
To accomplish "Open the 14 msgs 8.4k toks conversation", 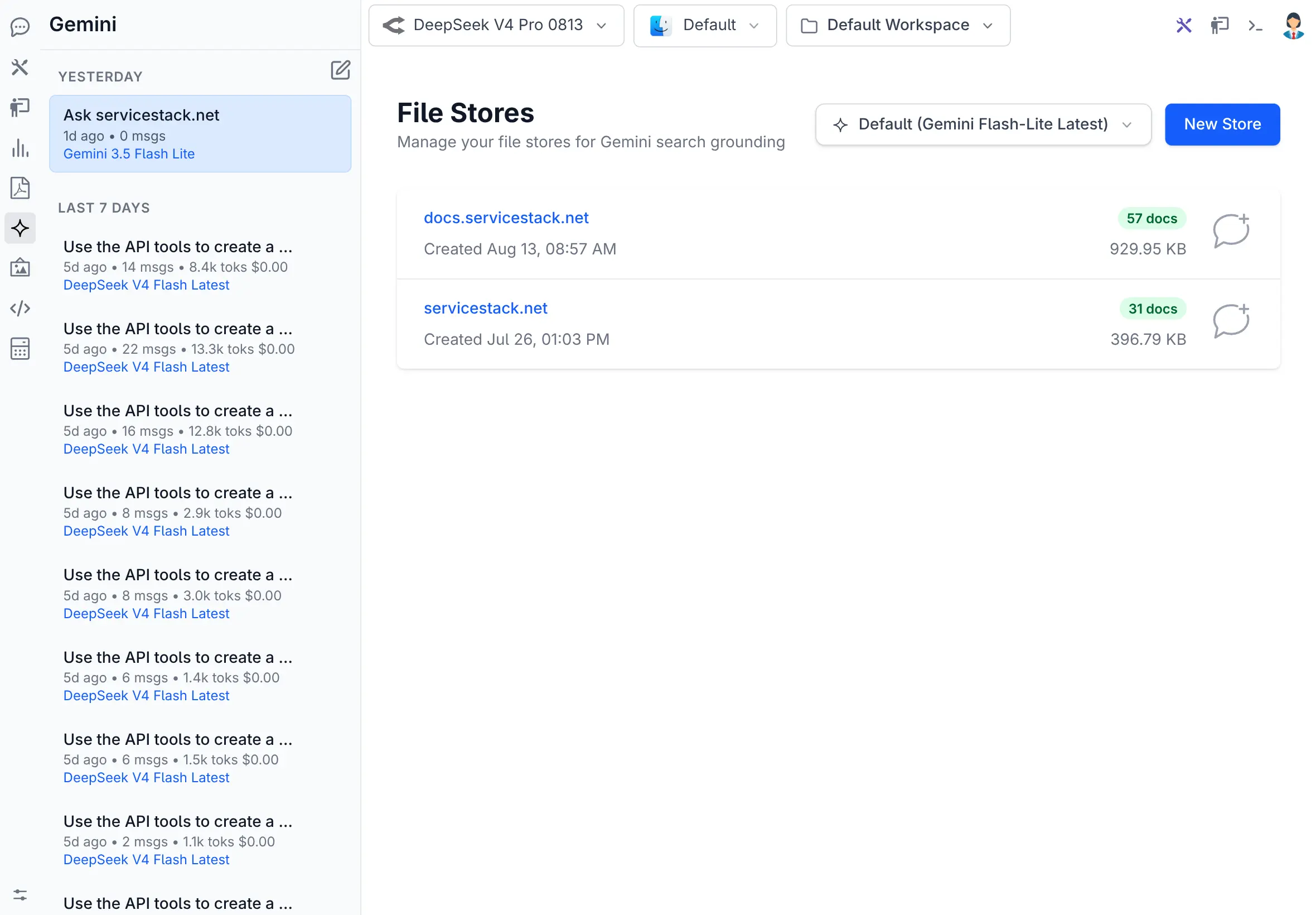I will coord(200,266).
